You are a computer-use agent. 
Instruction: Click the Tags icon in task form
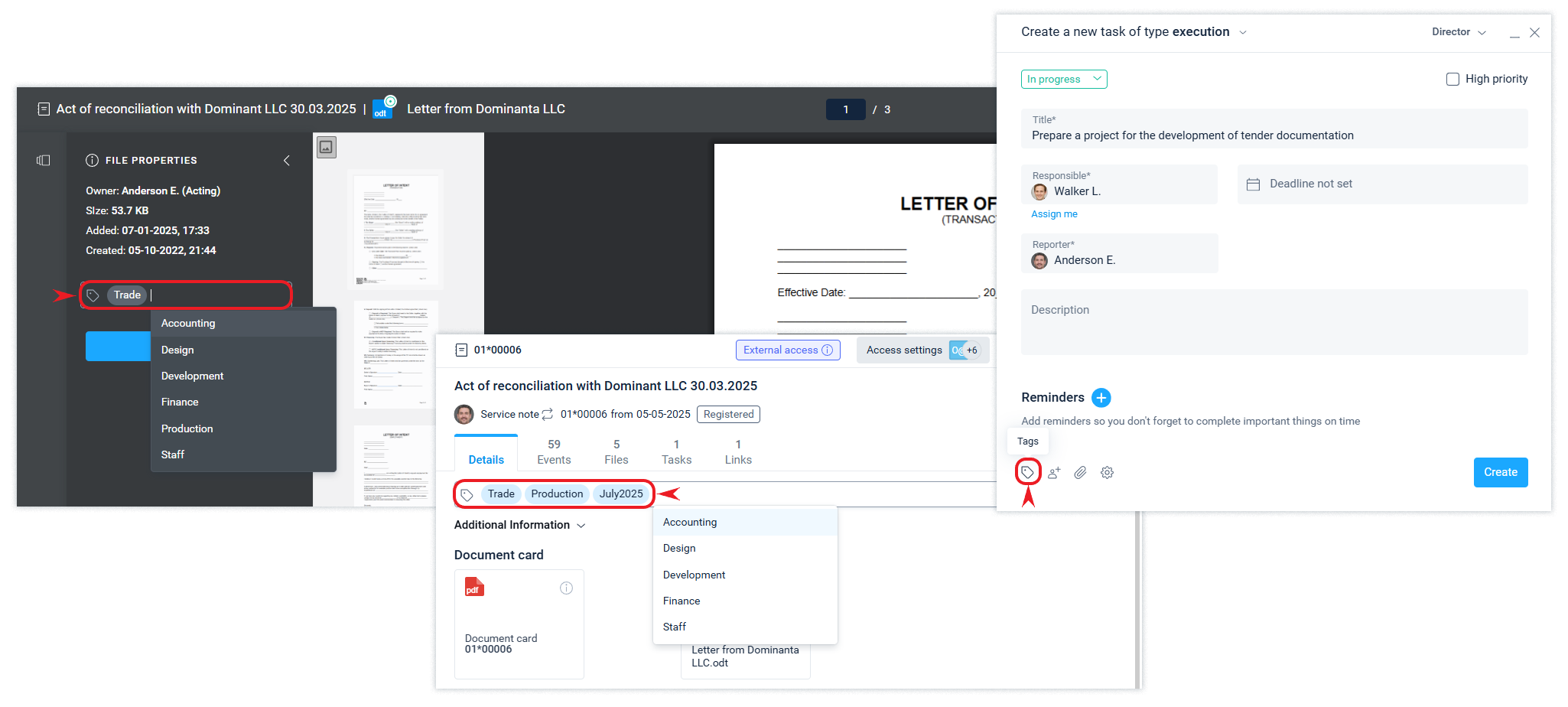(1027, 472)
